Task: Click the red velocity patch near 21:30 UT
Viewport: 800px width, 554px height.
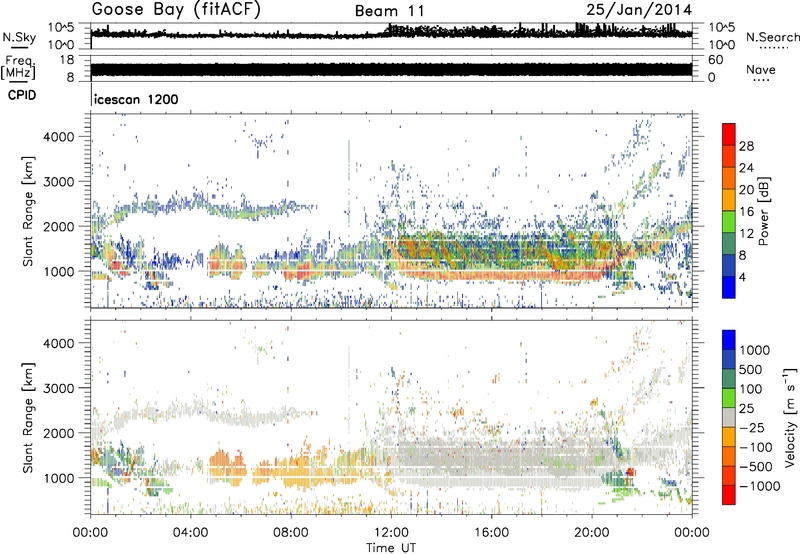Action: (630, 472)
